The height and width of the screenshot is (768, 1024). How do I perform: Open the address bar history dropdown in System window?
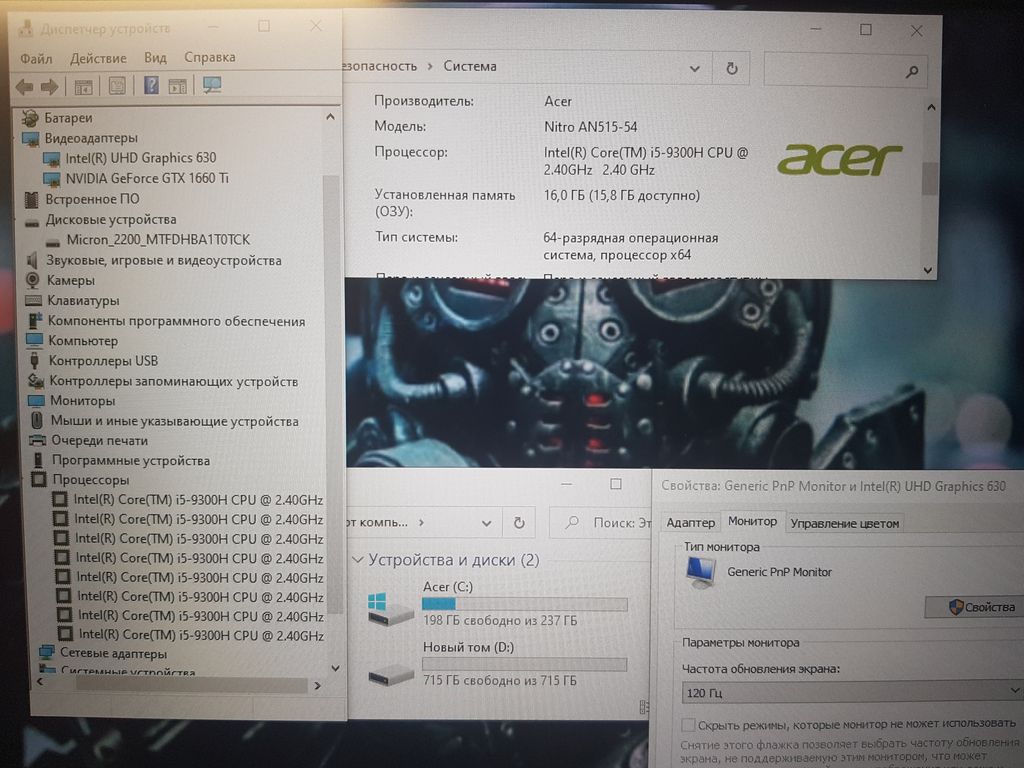696,68
